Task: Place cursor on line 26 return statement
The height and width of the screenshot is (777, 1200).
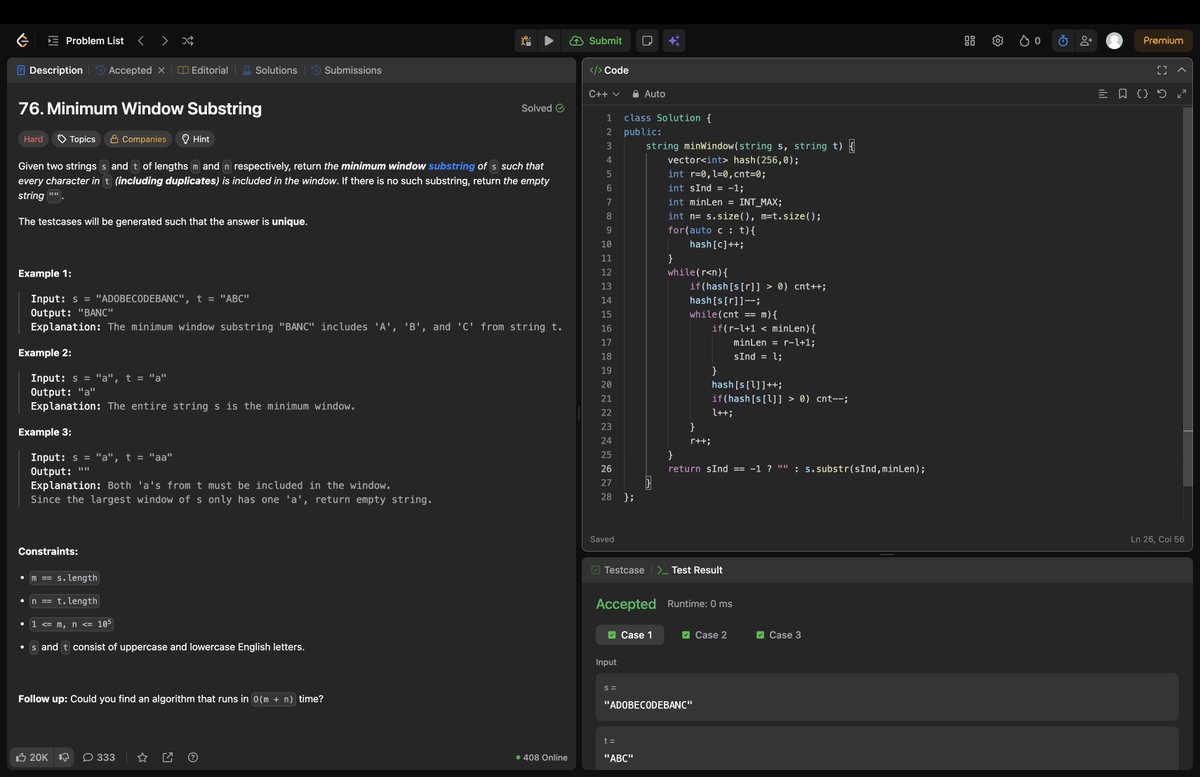Action: click(x=796, y=468)
